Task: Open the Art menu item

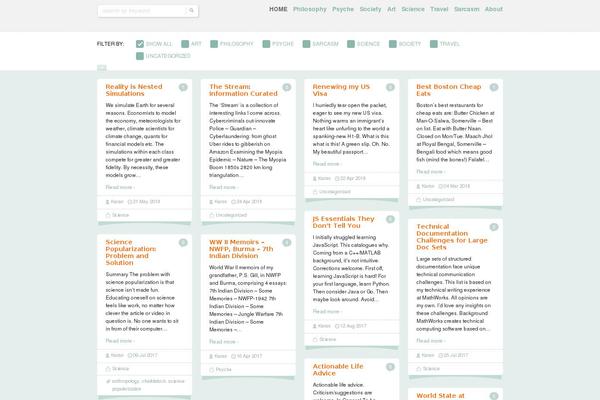Action: coord(391,9)
